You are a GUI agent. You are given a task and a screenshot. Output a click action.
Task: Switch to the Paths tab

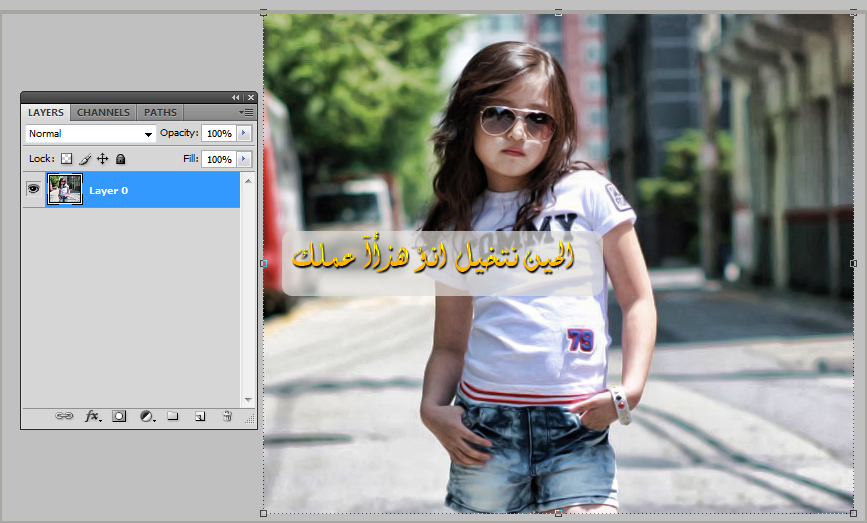click(160, 113)
